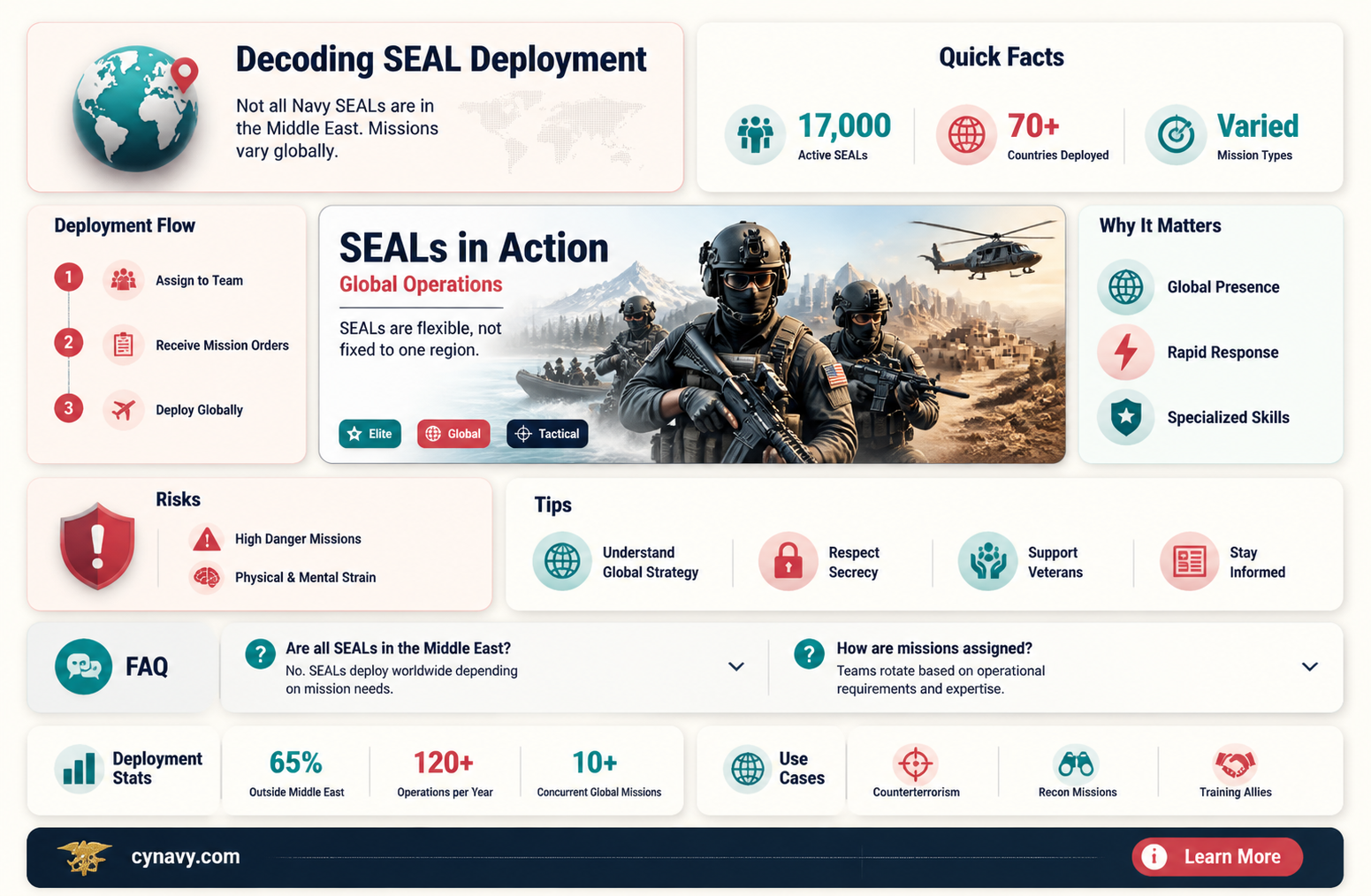Click the 'High Danger Missions' text

[x=298, y=539]
